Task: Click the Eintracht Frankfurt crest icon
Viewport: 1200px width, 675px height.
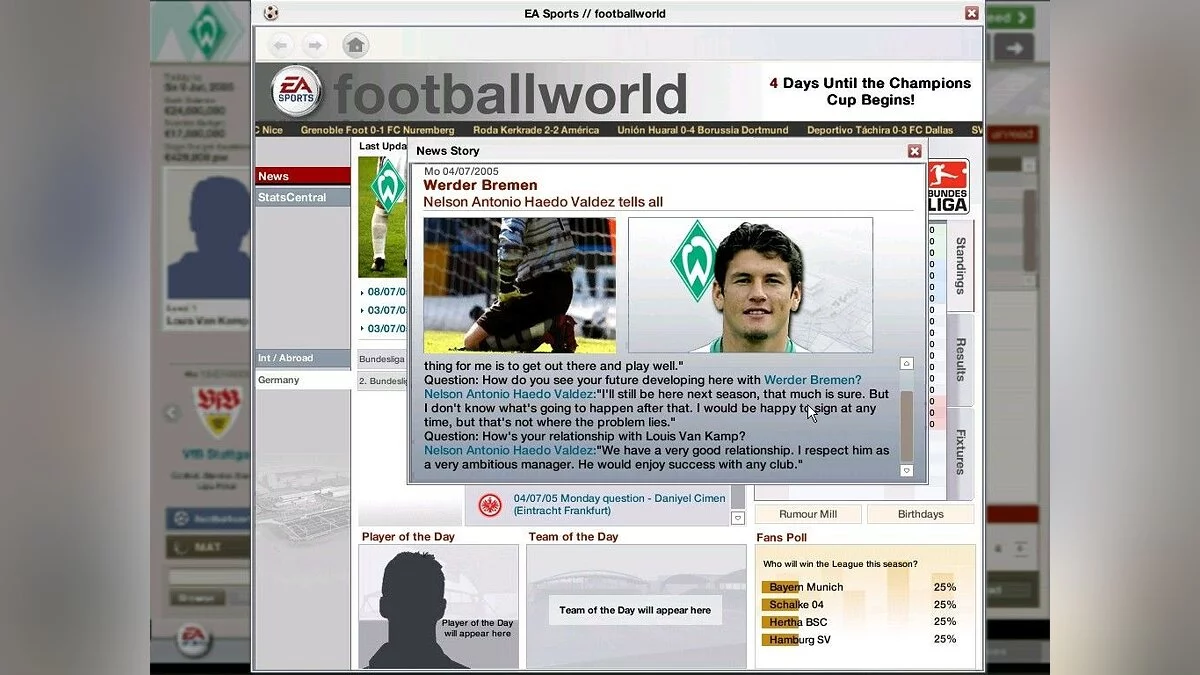Action: [490, 505]
